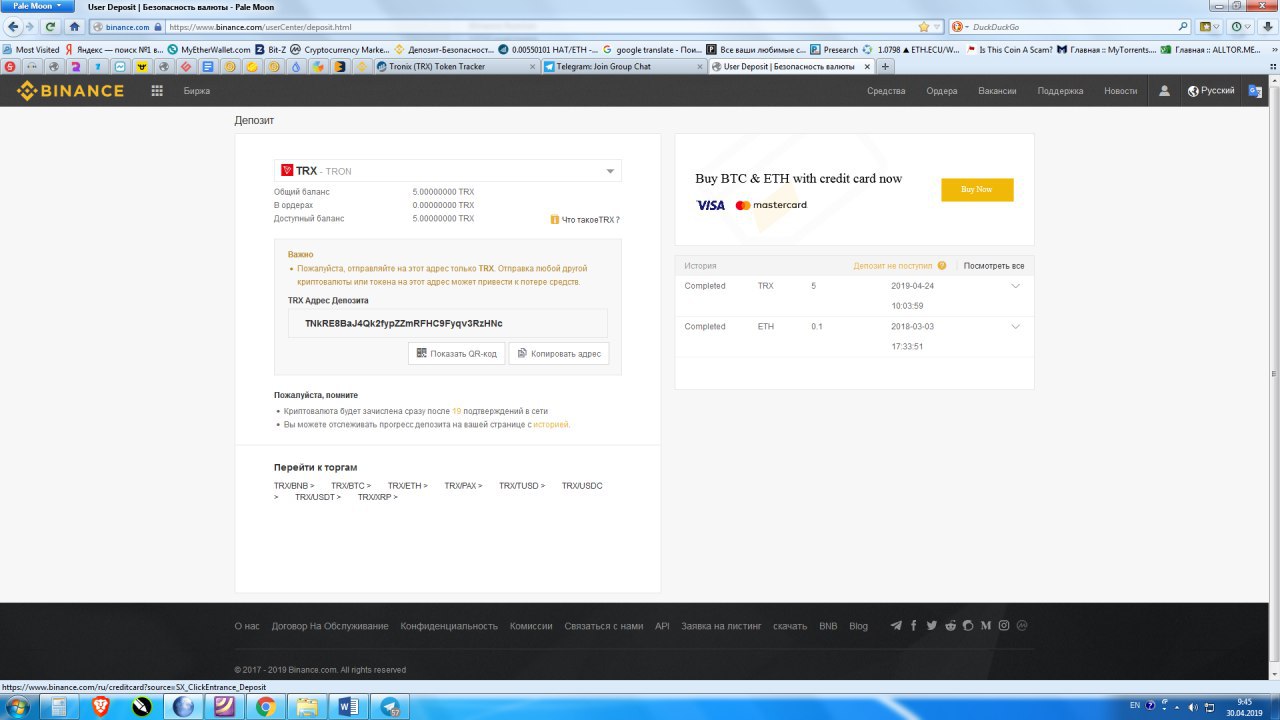Open the Presearch bookmark

coord(833,49)
